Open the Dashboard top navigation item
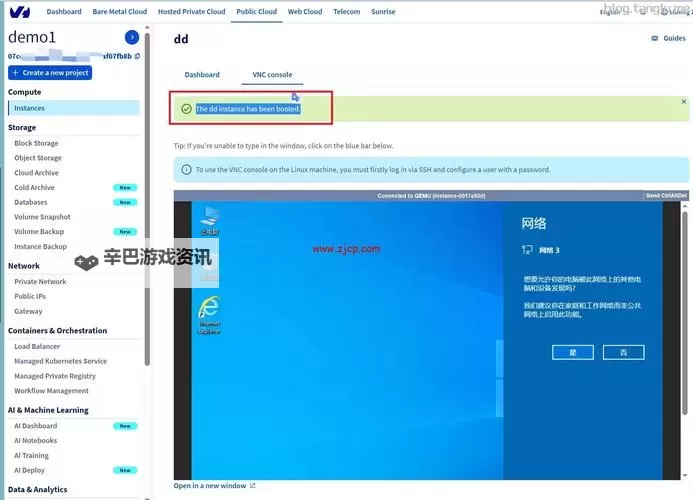 click(x=64, y=11)
